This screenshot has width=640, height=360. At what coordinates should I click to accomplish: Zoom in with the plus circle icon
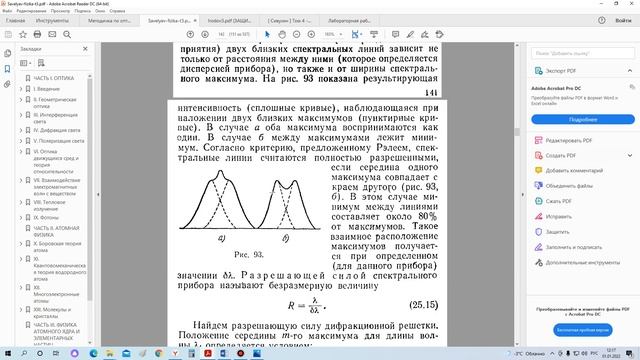pos(311,35)
